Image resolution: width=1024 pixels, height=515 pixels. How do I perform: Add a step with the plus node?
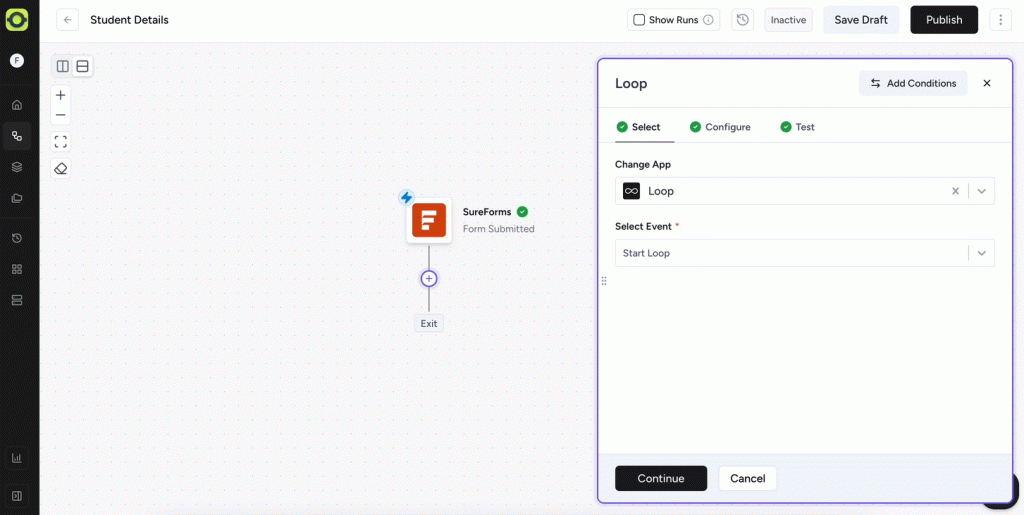[x=429, y=279]
